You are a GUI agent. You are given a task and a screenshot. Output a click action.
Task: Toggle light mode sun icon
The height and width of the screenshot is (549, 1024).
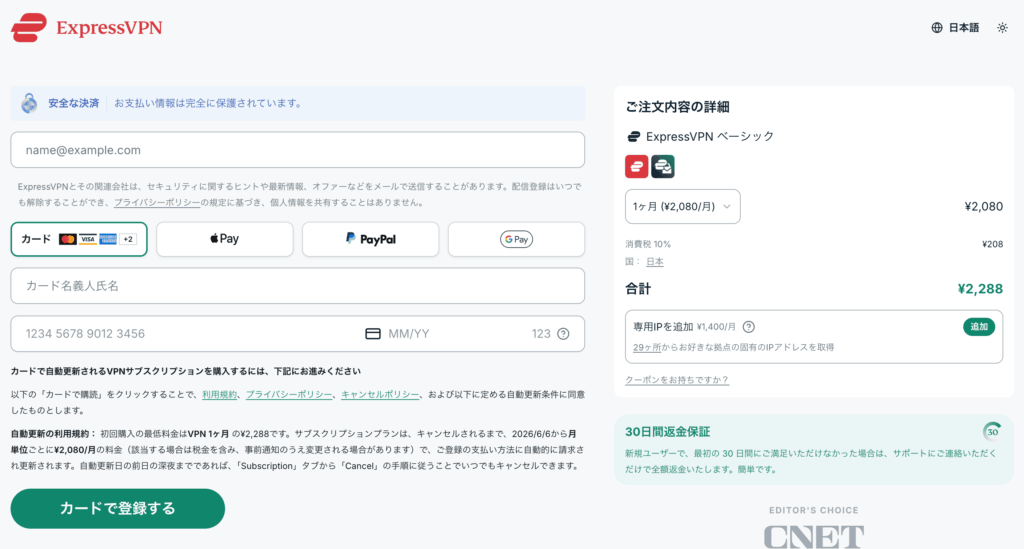[1002, 27]
